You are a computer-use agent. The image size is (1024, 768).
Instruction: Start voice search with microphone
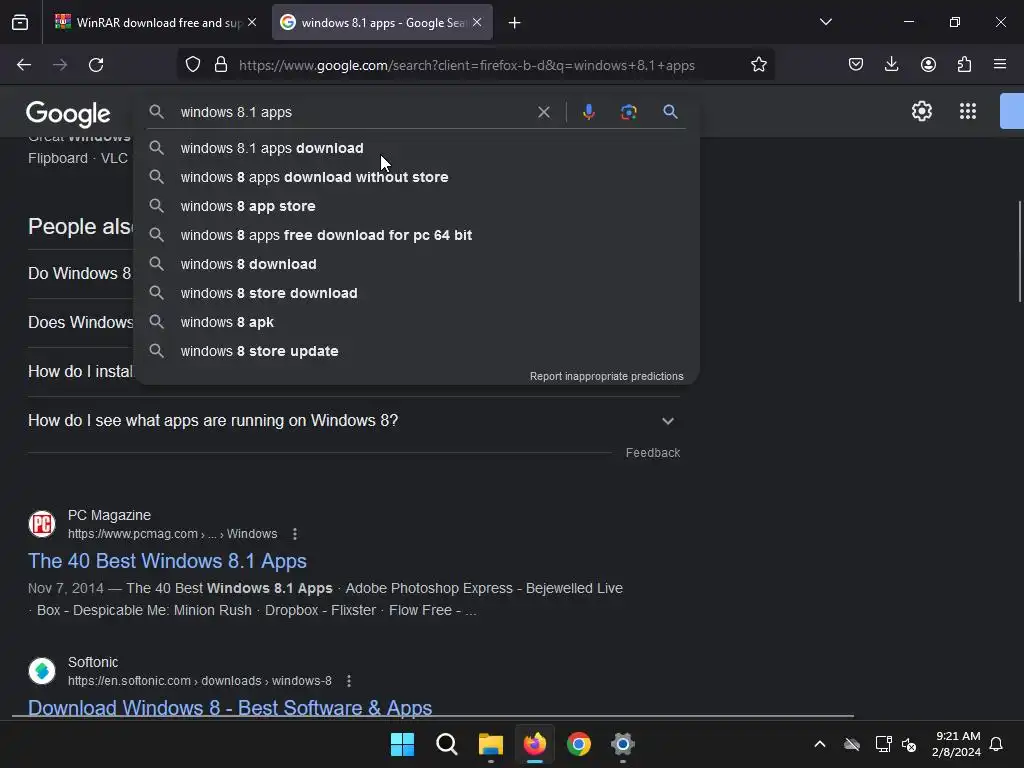coord(588,112)
